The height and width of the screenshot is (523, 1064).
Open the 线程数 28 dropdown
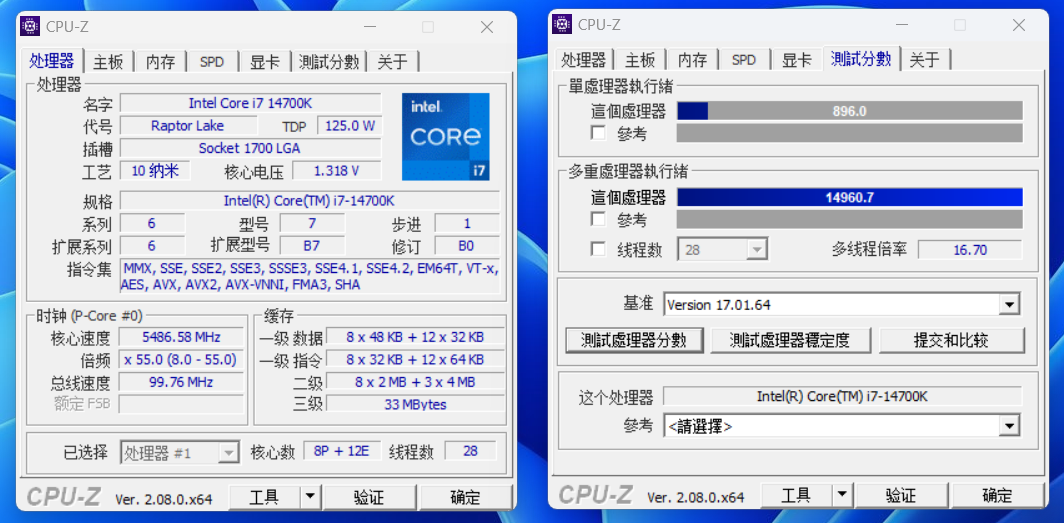pos(723,250)
